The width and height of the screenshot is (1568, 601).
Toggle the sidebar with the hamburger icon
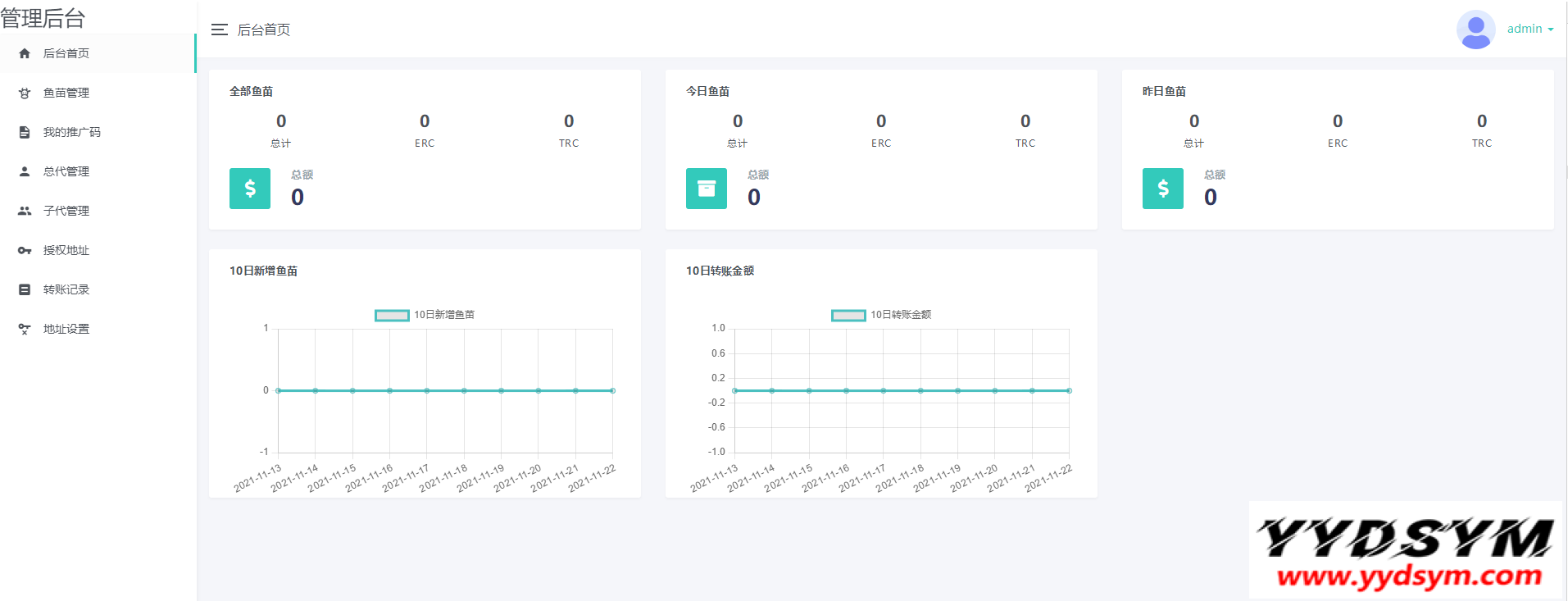219,30
